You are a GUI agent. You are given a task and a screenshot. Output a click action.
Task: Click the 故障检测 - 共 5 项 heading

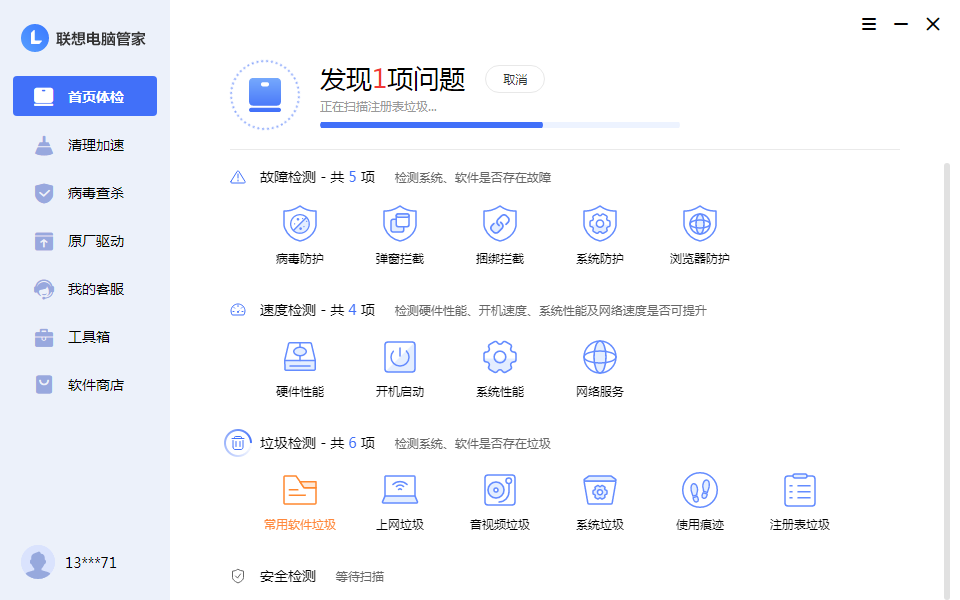317,178
